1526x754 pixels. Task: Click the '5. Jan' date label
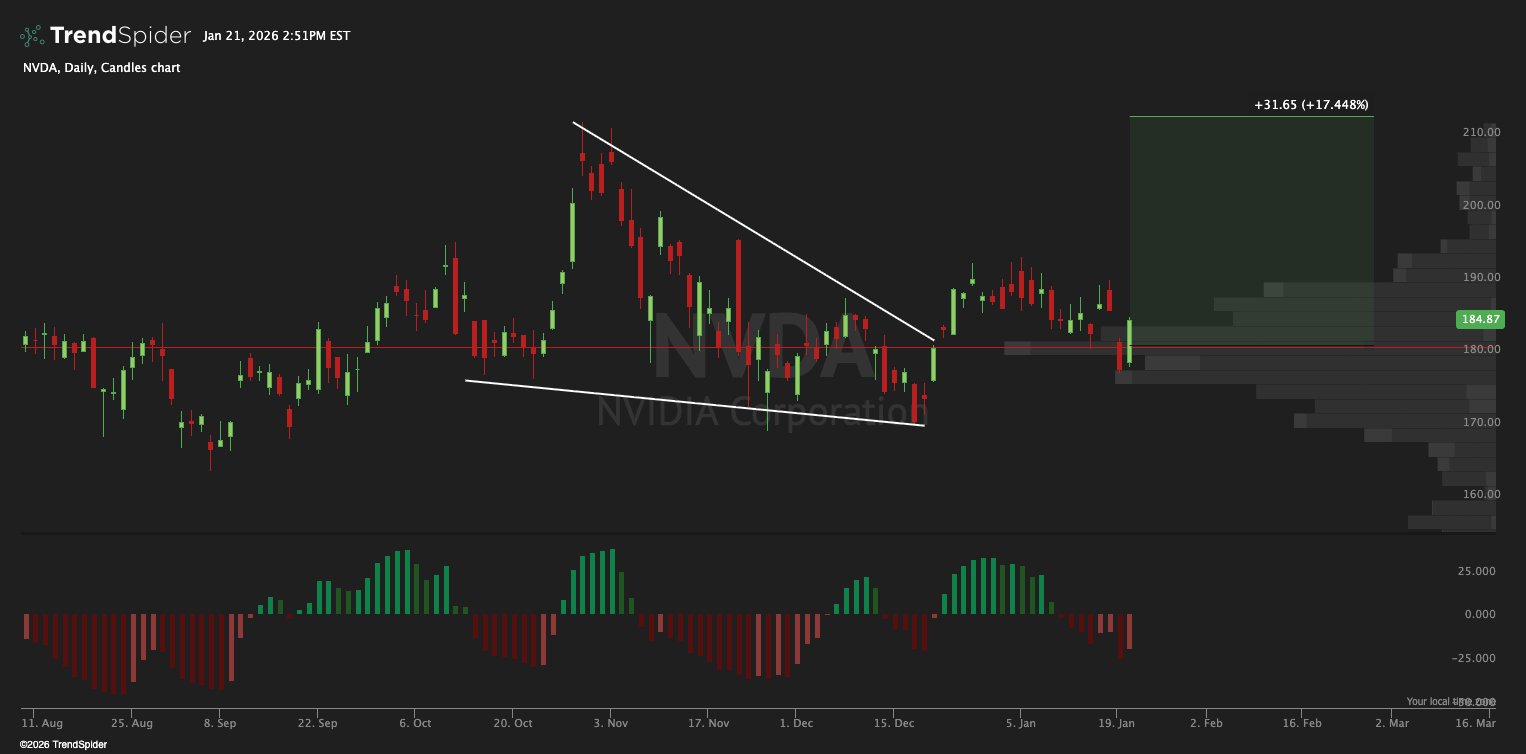point(1022,722)
